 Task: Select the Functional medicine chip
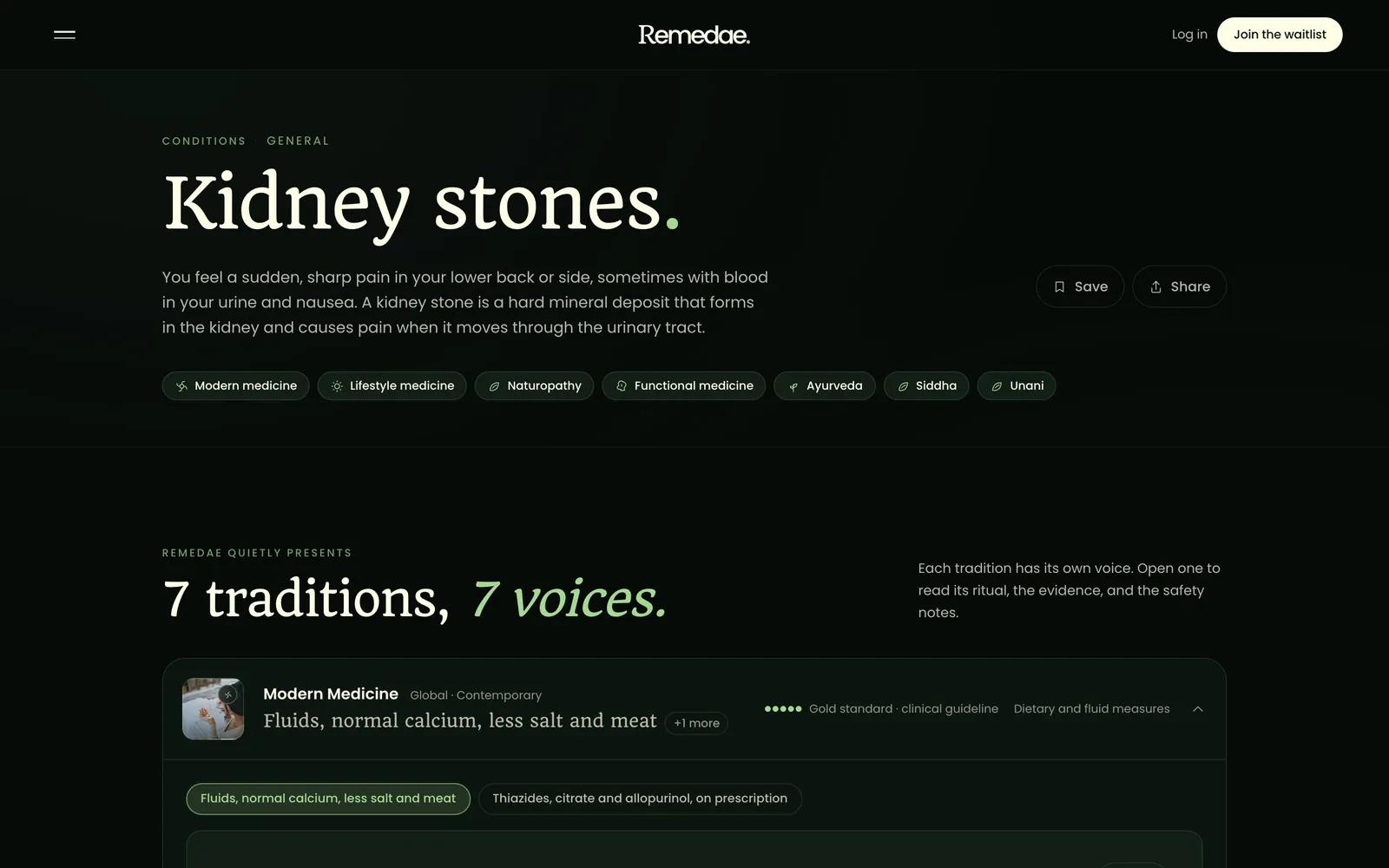[x=684, y=386]
